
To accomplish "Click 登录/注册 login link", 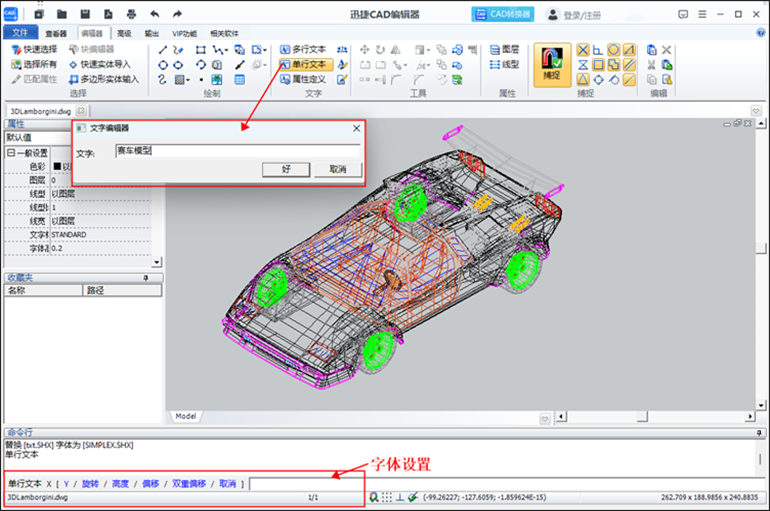I will [582, 16].
